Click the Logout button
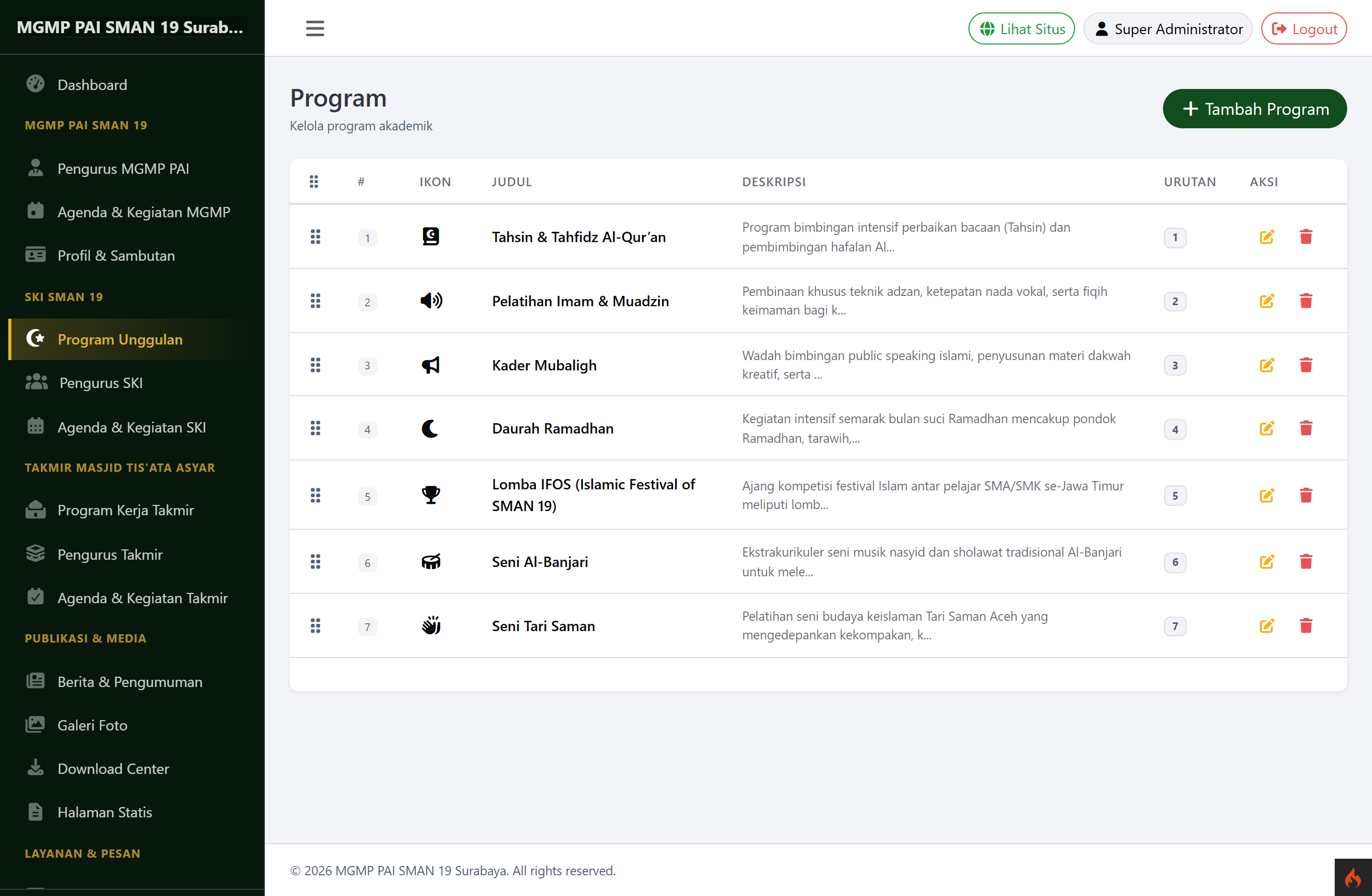The image size is (1372, 896). (1303, 29)
